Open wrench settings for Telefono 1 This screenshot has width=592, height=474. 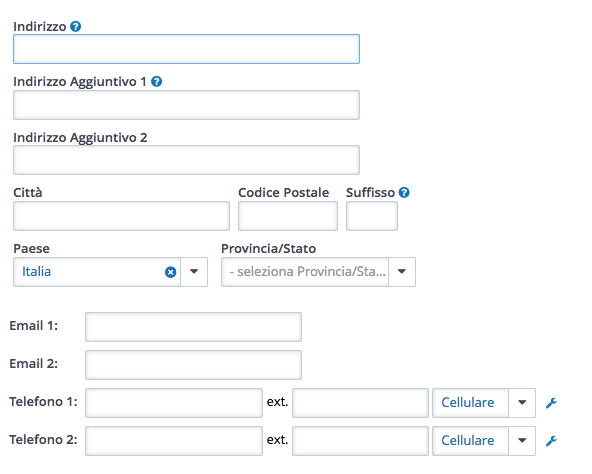point(551,403)
